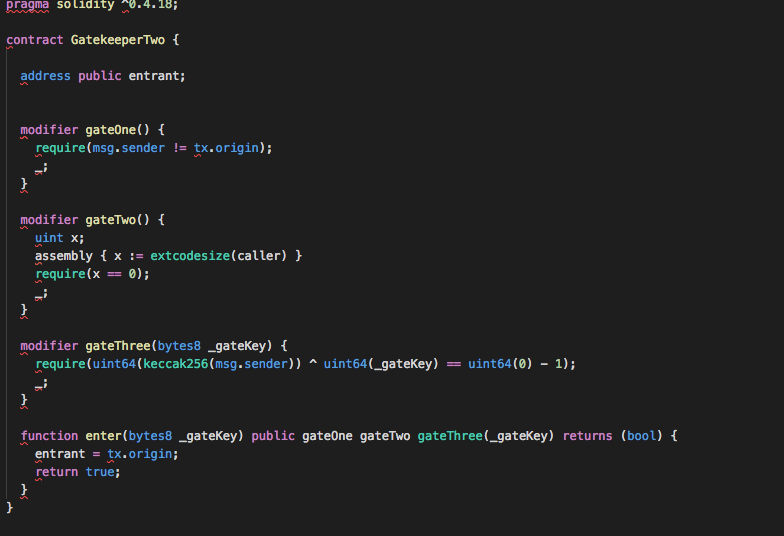
Task: Click the 'return' keyword before true
Action: [x=56, y=472]
